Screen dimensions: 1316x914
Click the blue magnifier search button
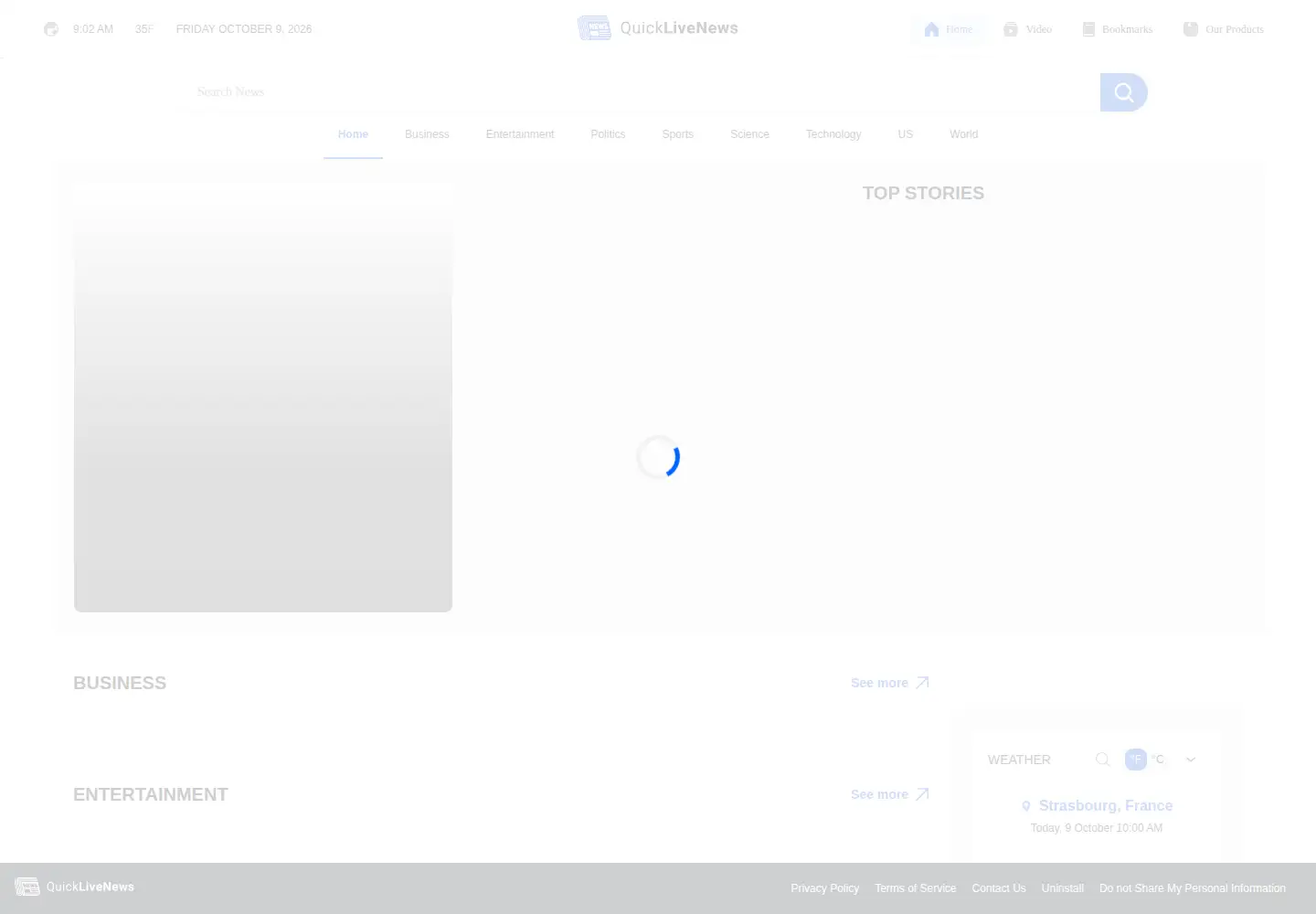coord(1123,92)
